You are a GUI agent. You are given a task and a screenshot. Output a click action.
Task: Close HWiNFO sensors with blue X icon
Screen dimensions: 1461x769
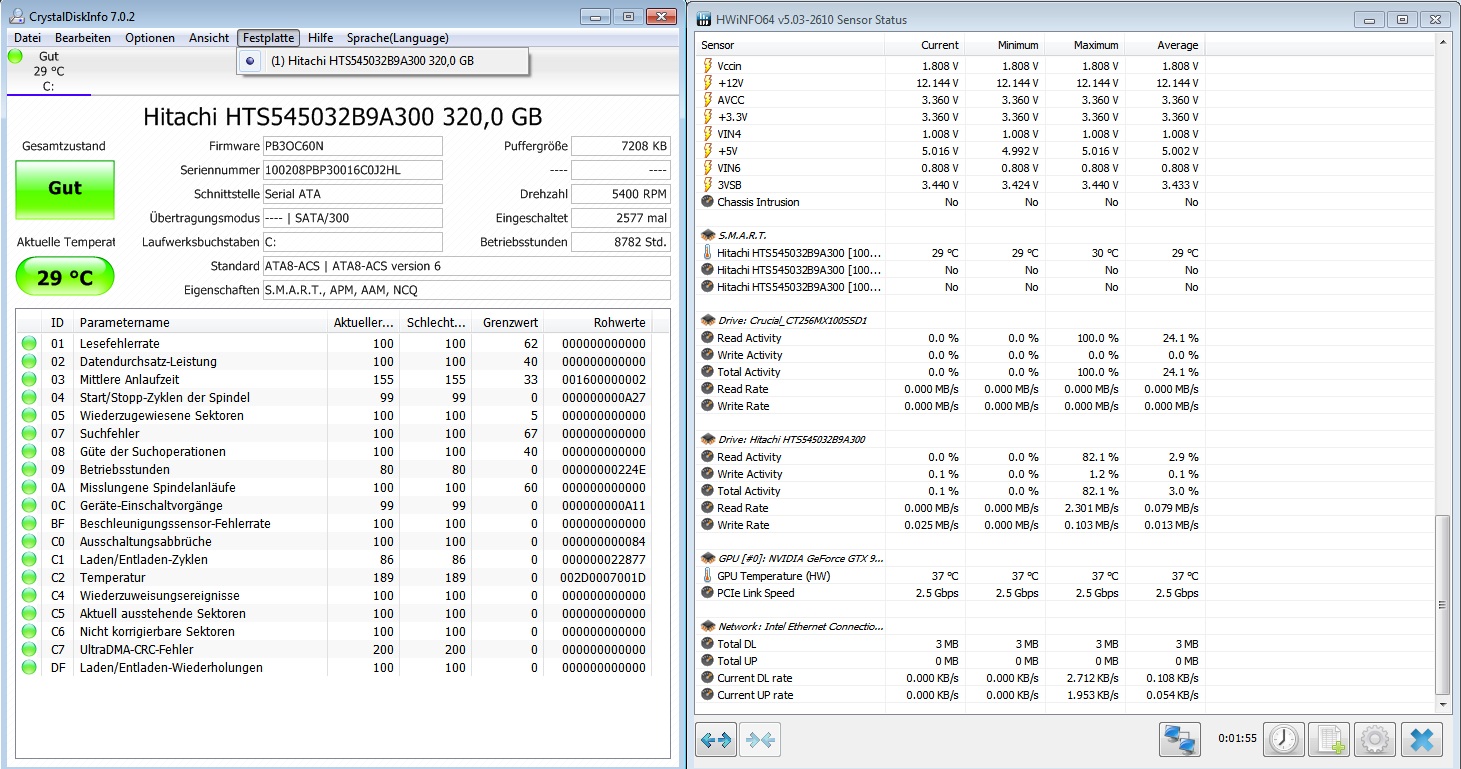1422,740
